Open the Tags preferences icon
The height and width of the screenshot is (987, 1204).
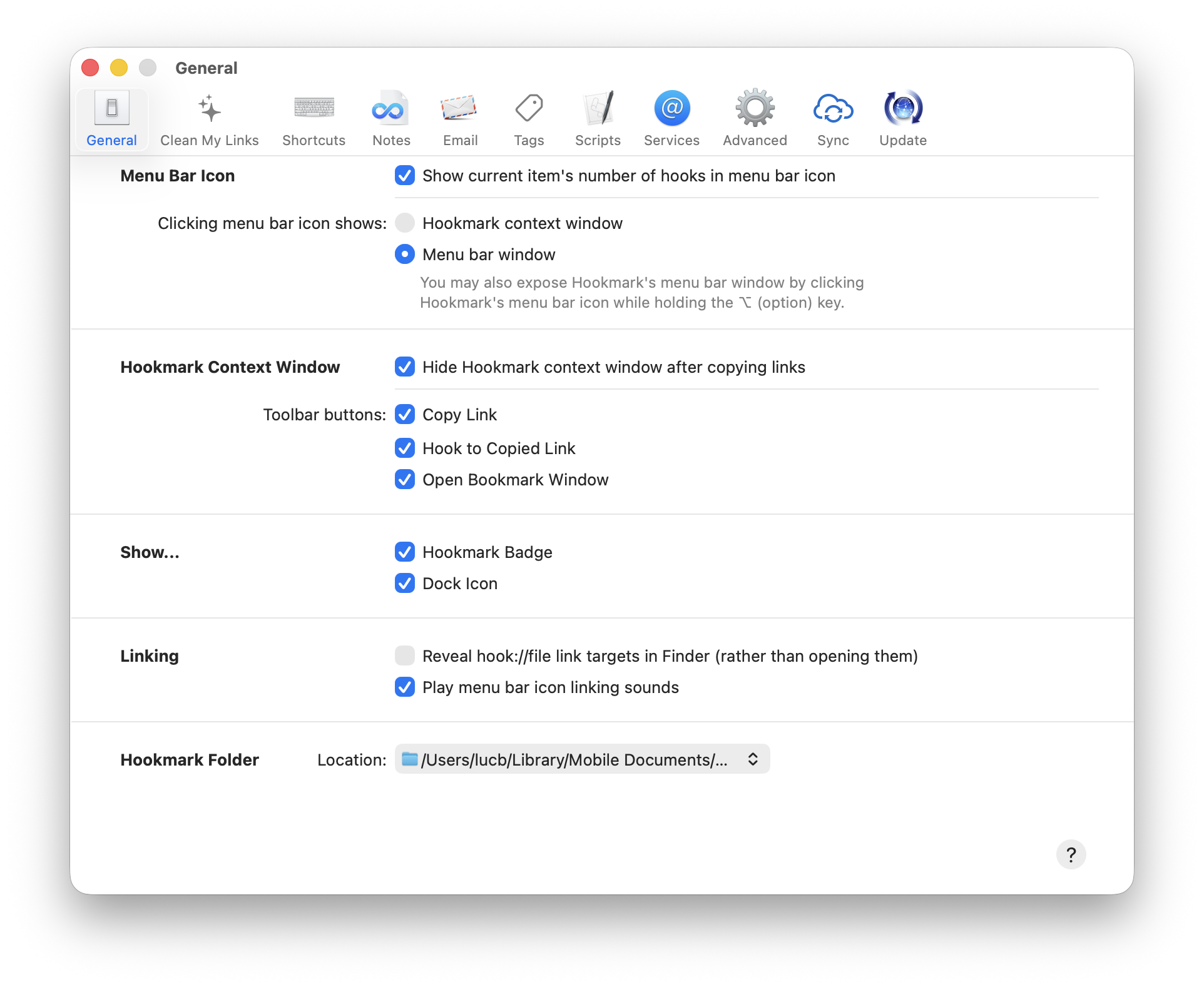click(529, 109)
